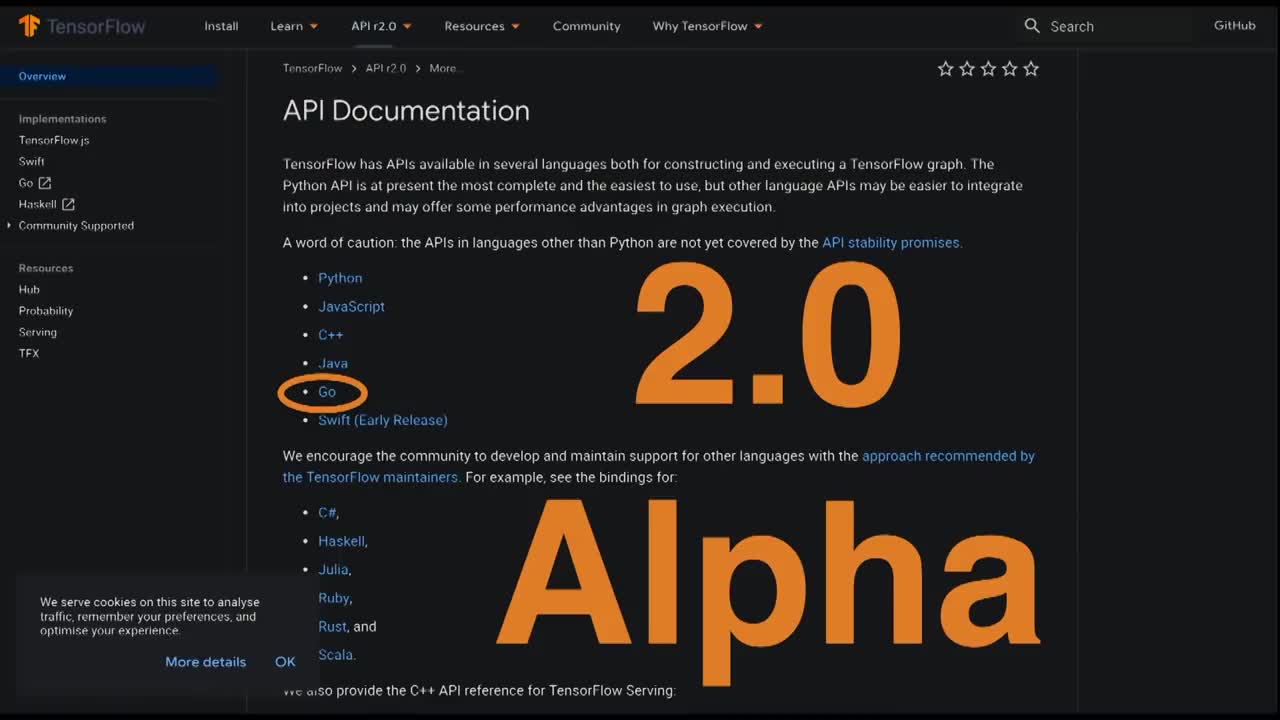Open Probability under sidebar Resources

[46, 311]
